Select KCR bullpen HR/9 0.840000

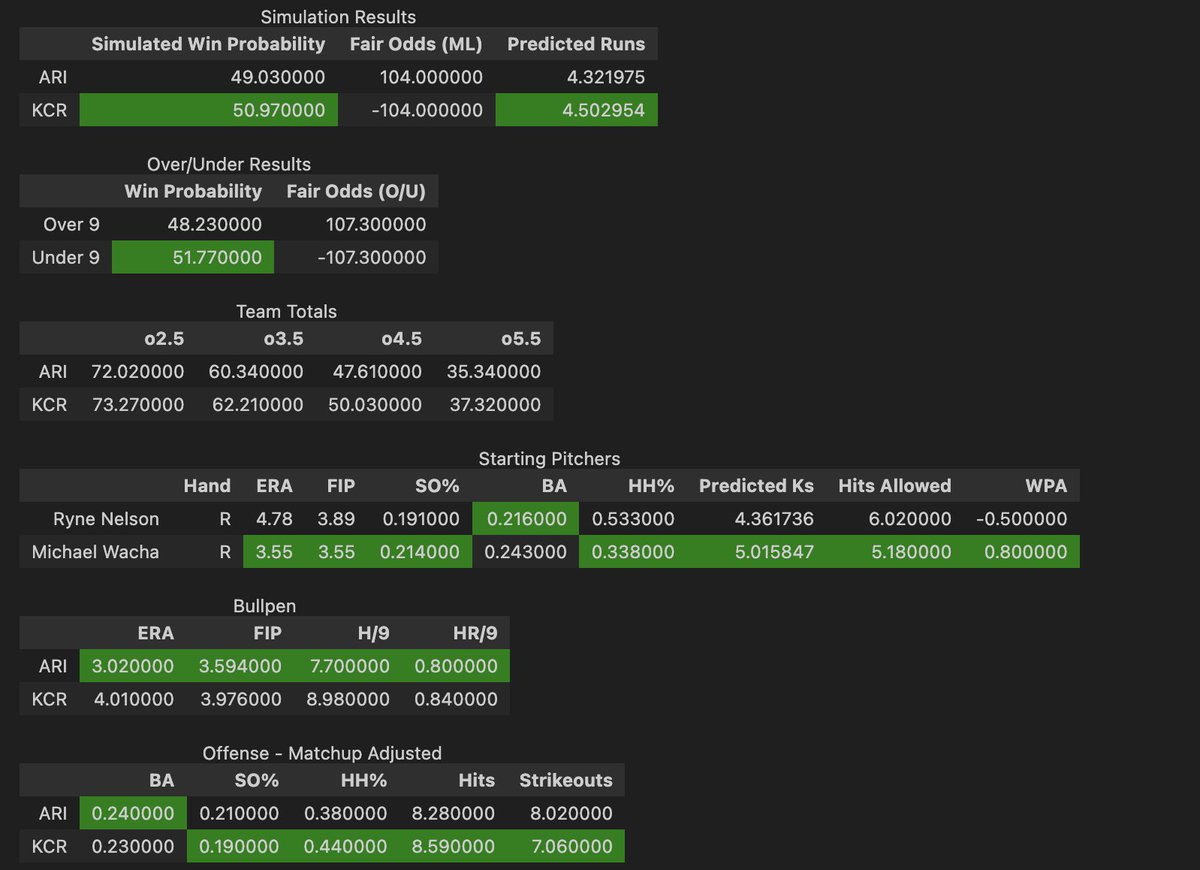[456, 698]
